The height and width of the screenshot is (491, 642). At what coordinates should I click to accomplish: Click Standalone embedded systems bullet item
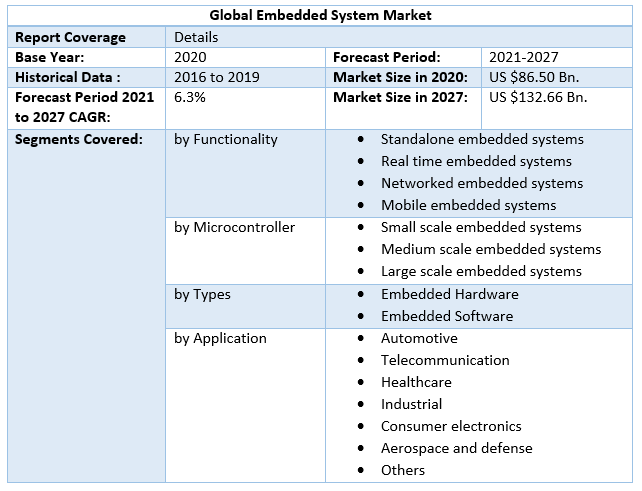pyautogui.click(x=482, y=139)
